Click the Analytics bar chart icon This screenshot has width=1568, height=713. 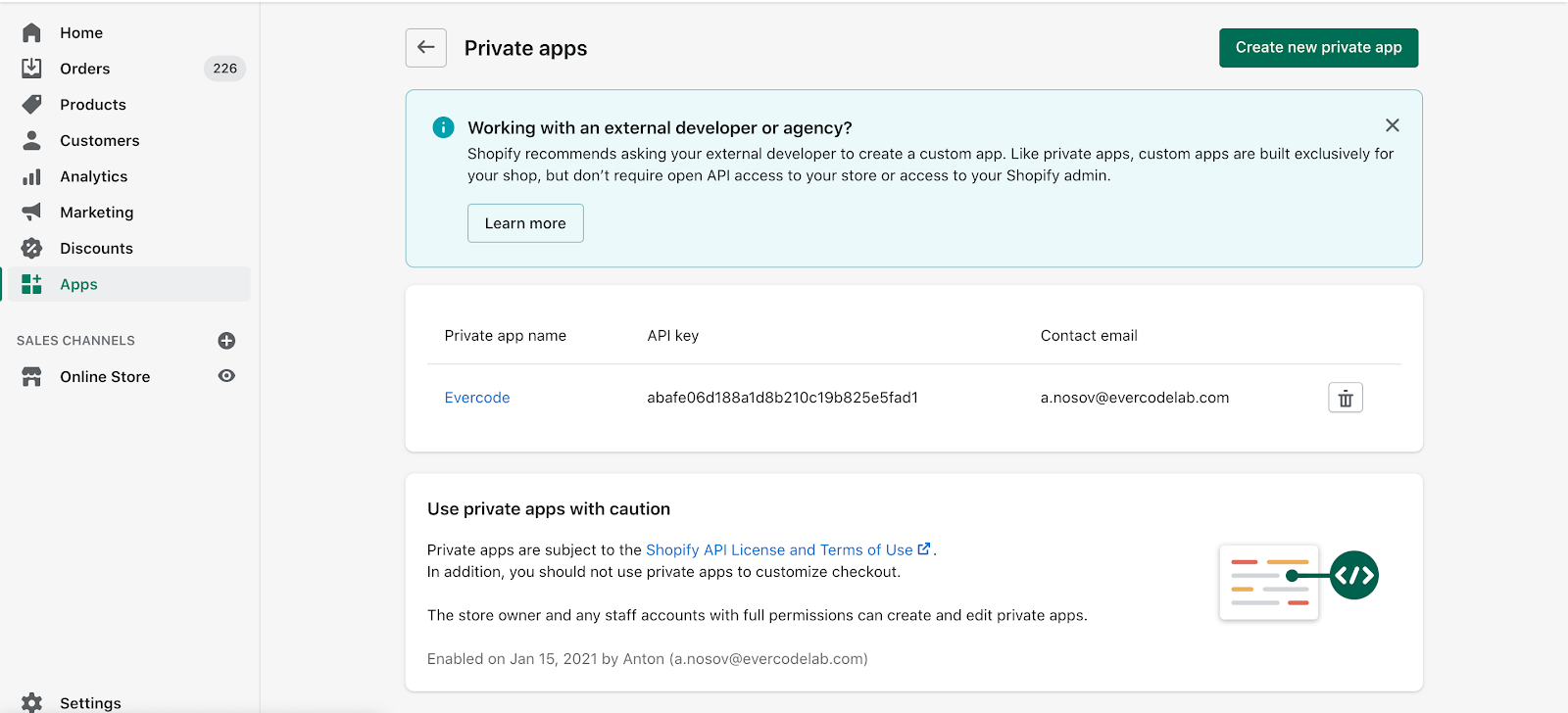tap(31, 177)
